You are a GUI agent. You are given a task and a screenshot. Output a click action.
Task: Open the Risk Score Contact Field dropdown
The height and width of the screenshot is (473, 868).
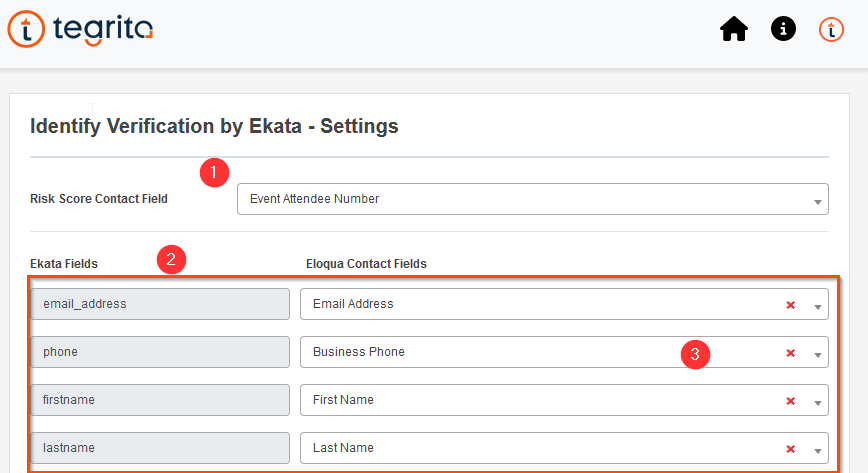(533, 199)
